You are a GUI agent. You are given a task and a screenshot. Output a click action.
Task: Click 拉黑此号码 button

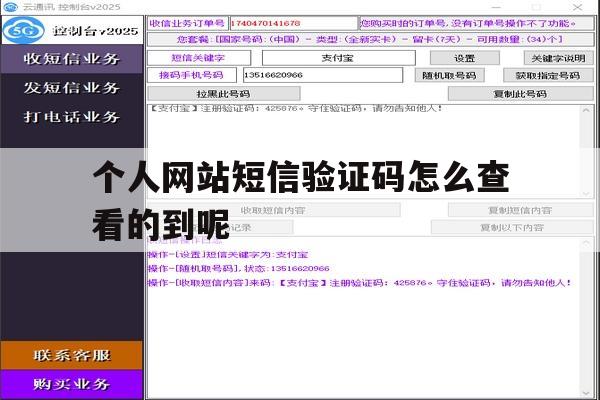tap(223, 94)
